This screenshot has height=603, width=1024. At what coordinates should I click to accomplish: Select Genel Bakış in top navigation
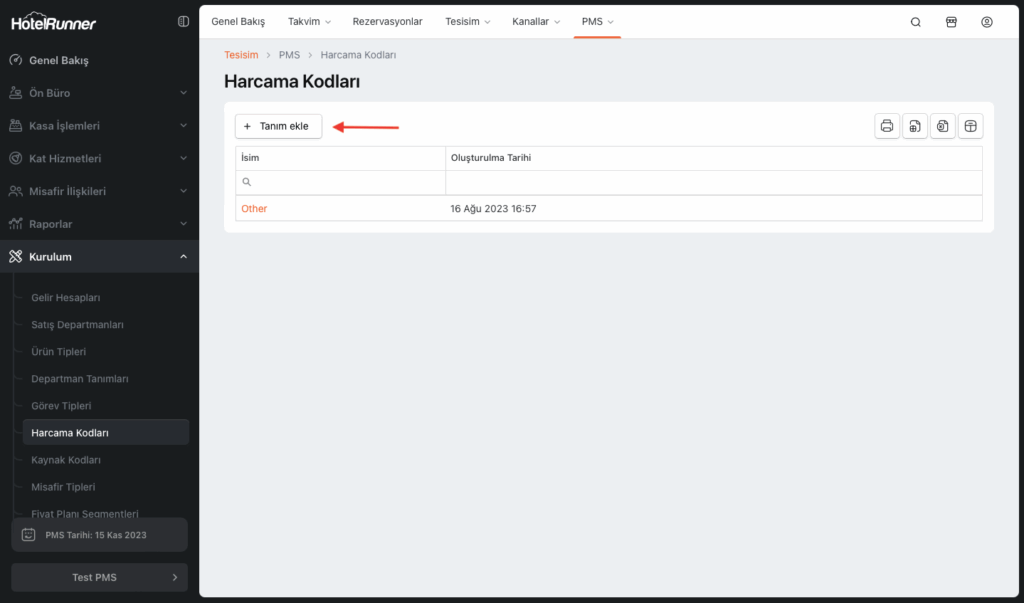pyautogui.click(x=238, y=22)
